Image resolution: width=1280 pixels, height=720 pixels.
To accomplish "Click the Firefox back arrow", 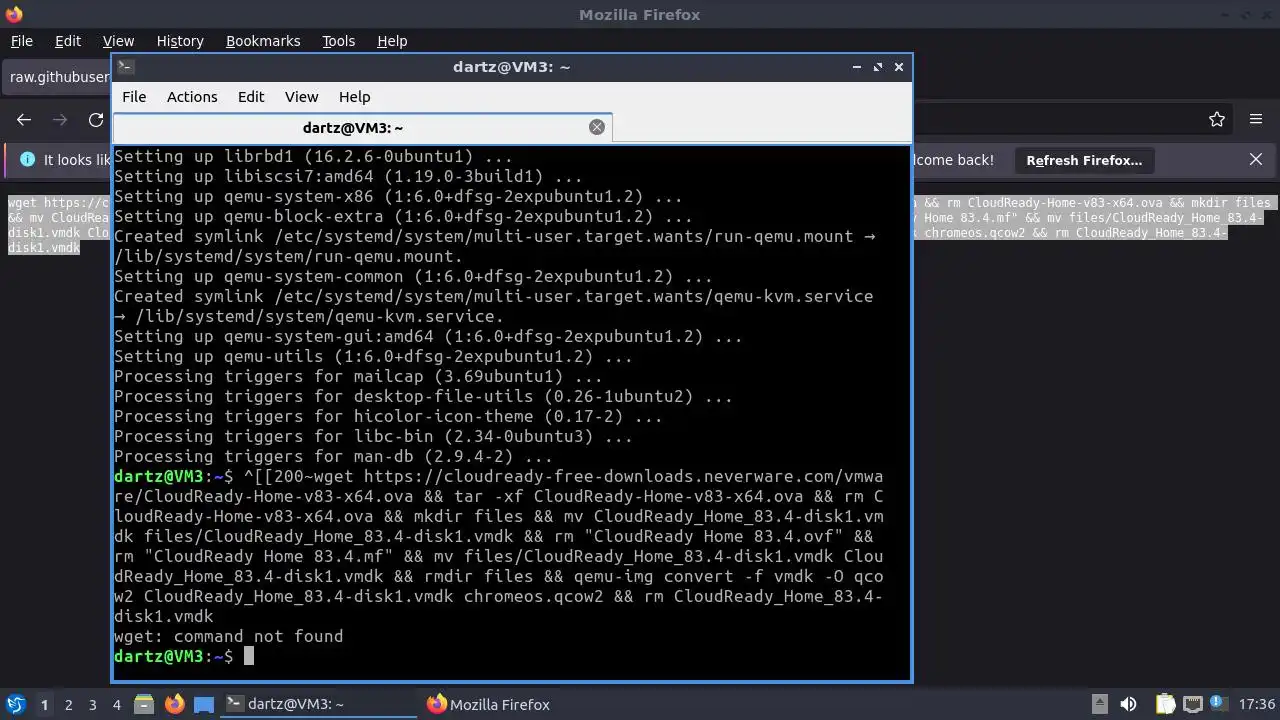I will 24,120.
